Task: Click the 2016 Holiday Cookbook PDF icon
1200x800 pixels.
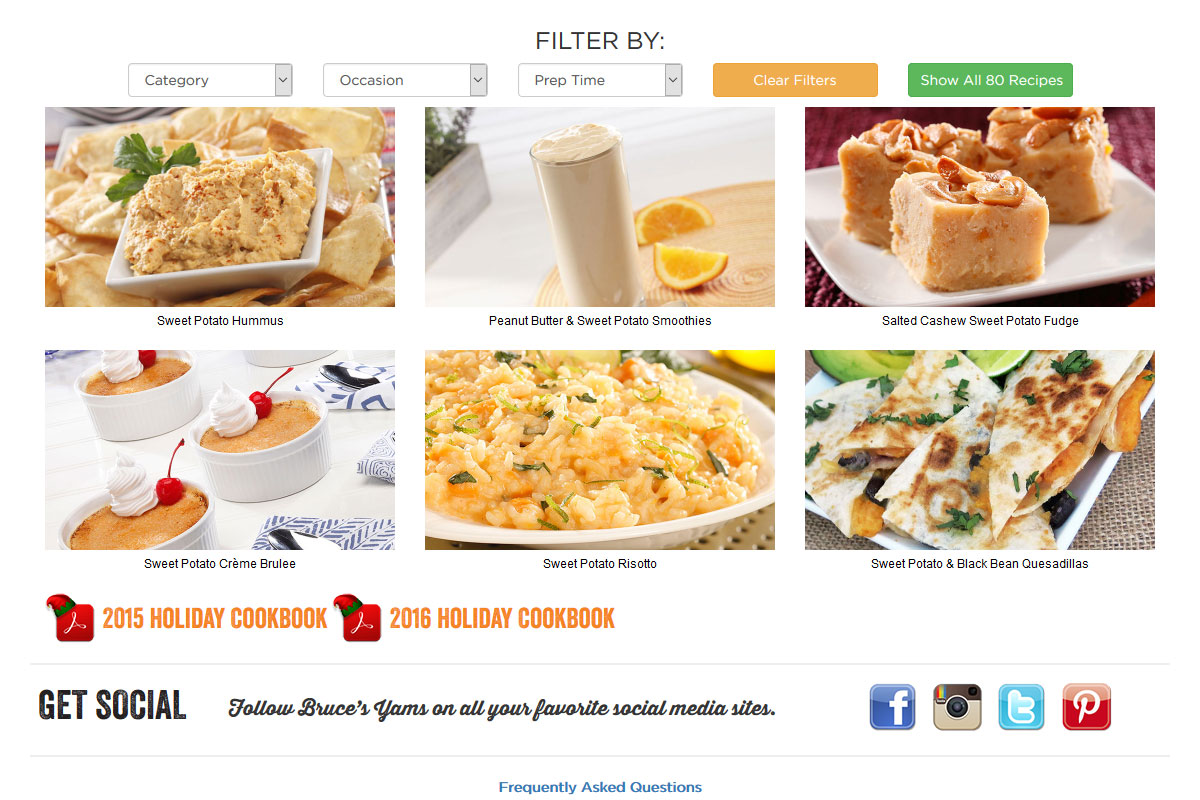Action: pyautogui.click(x=358, y=618)
